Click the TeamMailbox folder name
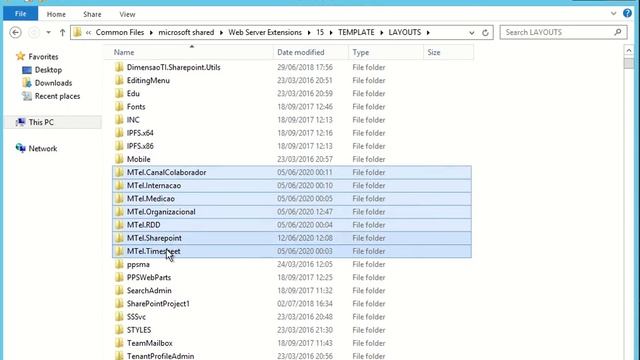The height and width of the screenshot is (360, 640). (150, 343)
